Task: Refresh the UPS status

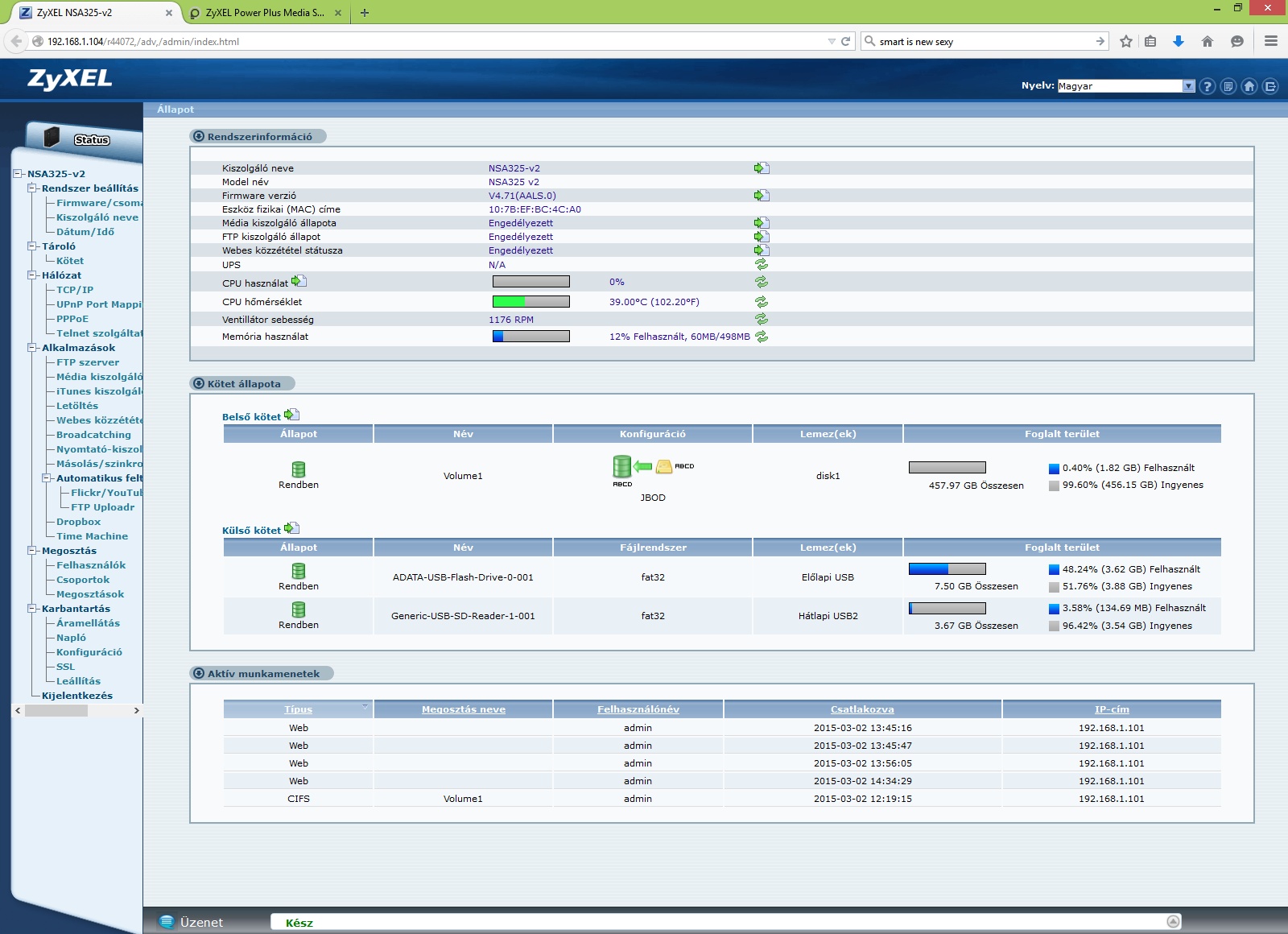Action: click(x=762, y=264)
